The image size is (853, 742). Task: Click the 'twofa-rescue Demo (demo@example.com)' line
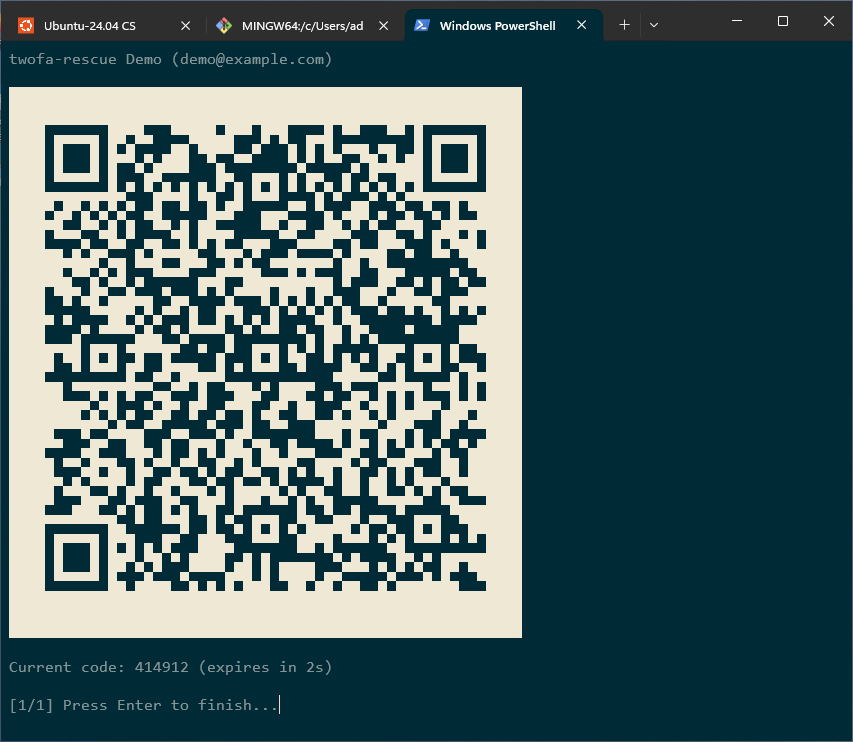point(170,59)
